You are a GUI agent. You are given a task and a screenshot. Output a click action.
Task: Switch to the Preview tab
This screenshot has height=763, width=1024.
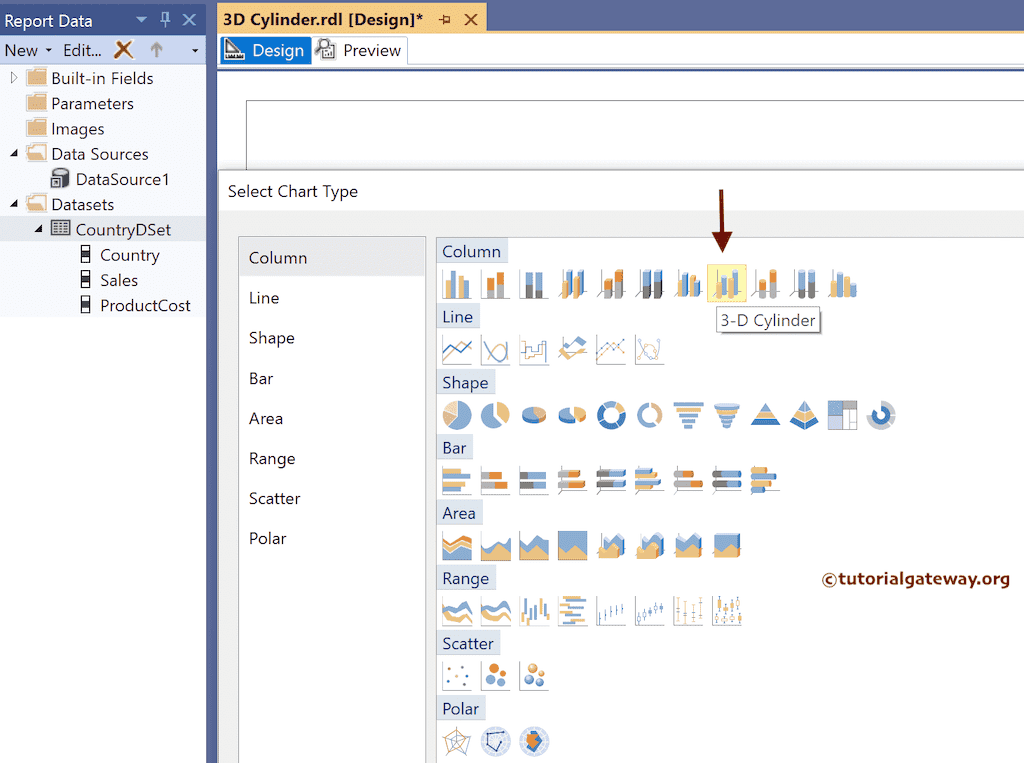coord(359,50)
